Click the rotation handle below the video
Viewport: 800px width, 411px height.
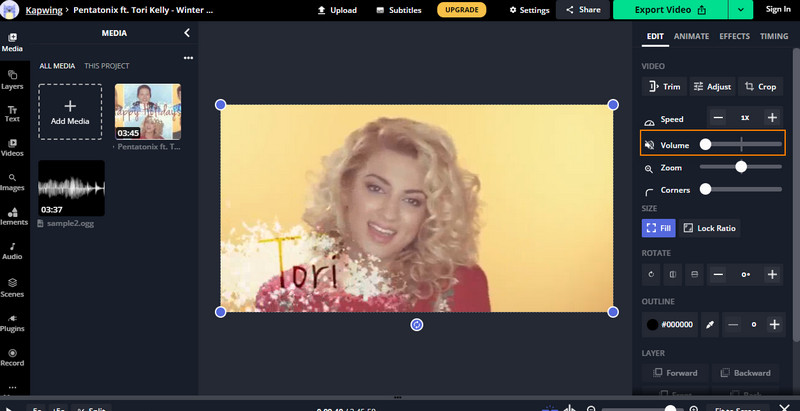point(417,325)
